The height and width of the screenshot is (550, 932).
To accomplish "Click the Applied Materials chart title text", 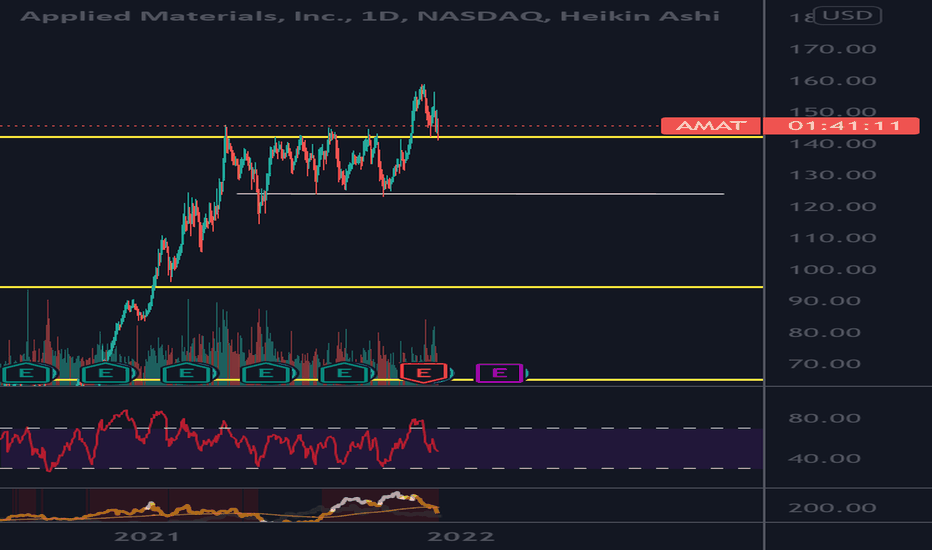I will [x=370, y=15].
